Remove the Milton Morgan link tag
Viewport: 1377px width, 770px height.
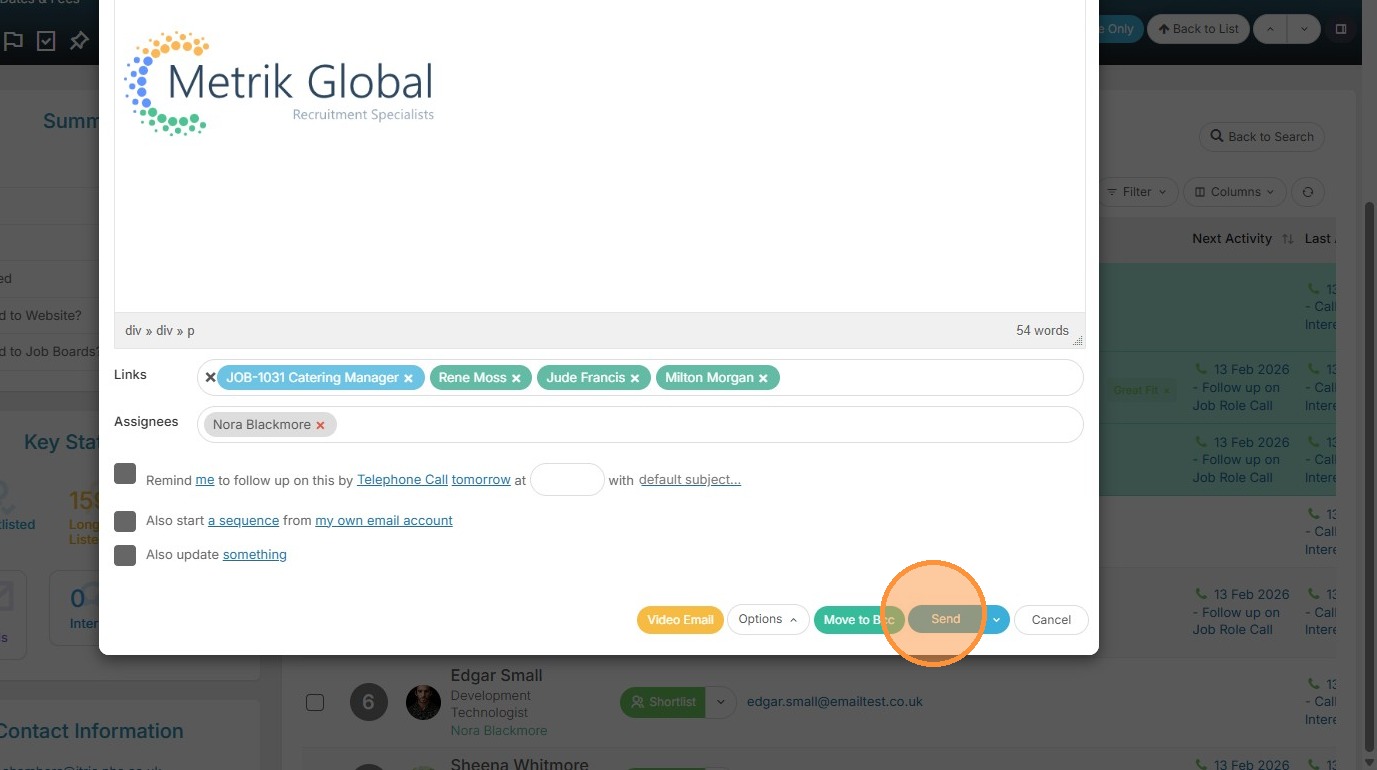click(x=763, y=378)
